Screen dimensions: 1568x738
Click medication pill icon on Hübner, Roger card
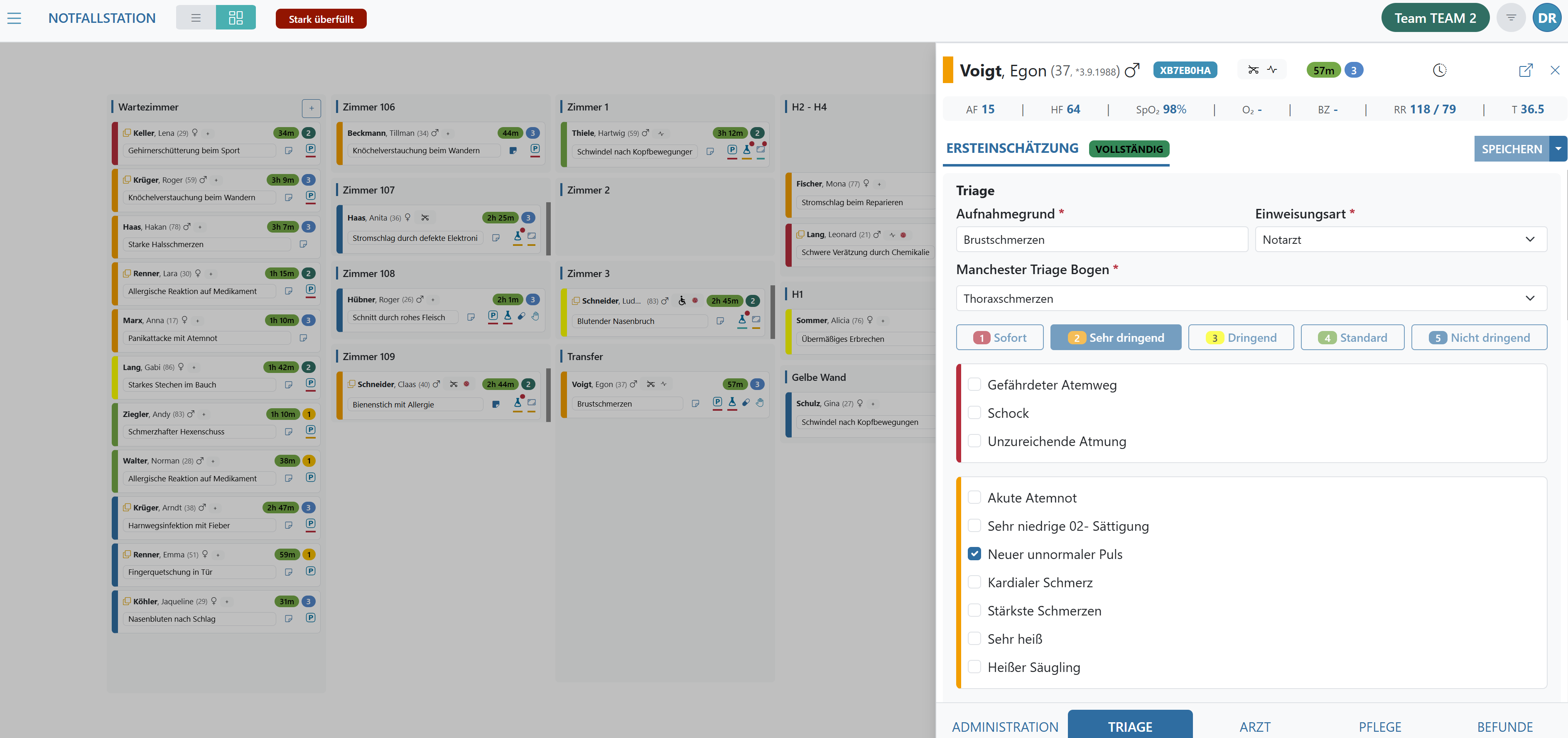click(522, 316)
